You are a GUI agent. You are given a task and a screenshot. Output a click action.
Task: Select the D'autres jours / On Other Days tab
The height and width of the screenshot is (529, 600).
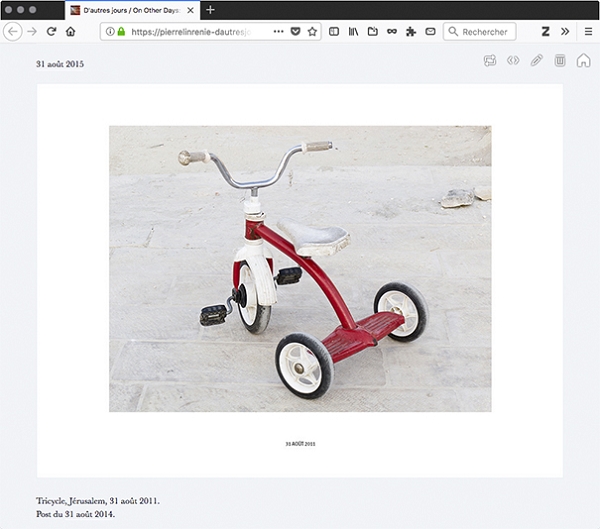(128, 10)
